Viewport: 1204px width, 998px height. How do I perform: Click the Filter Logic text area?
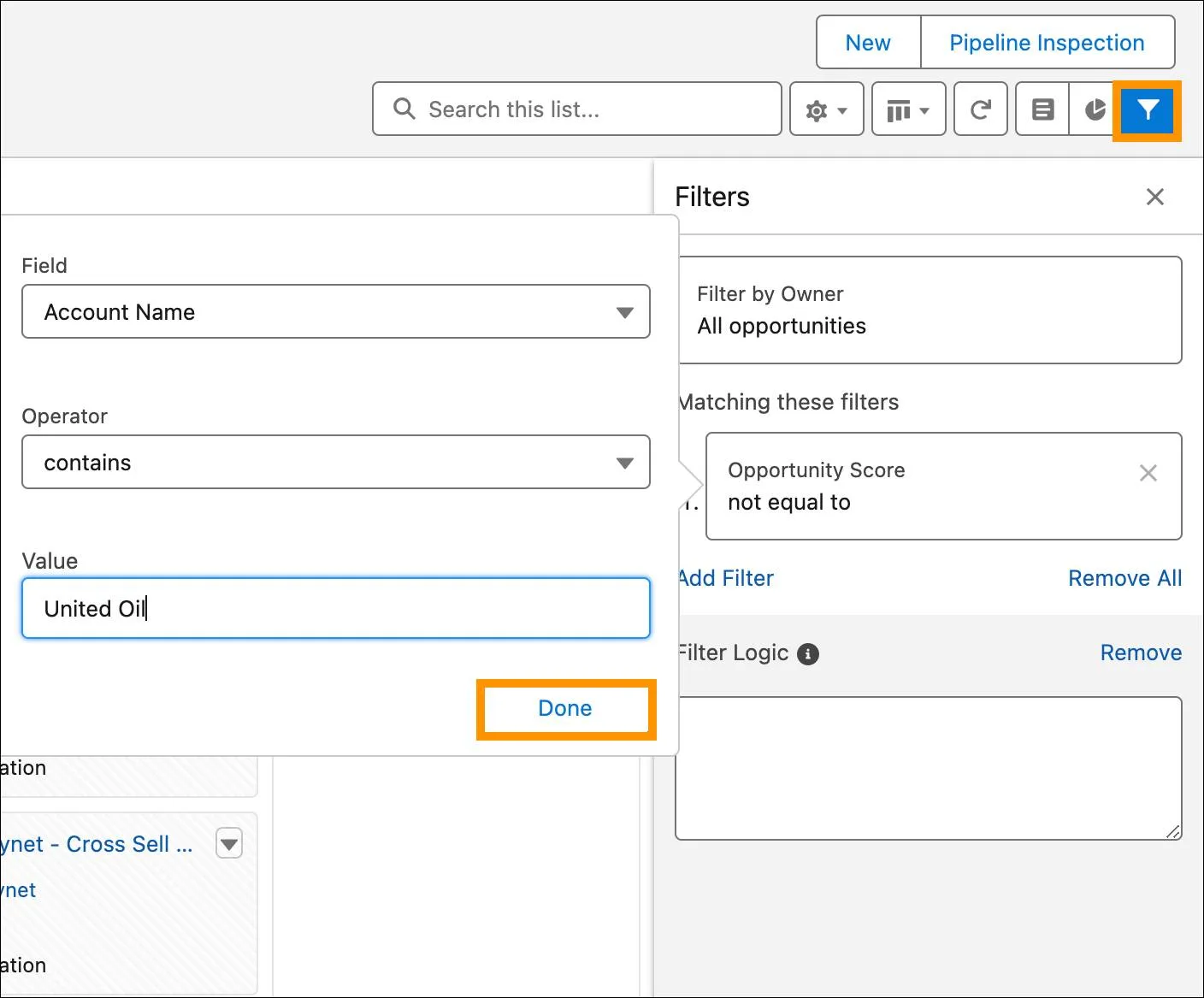coord(928,768)
